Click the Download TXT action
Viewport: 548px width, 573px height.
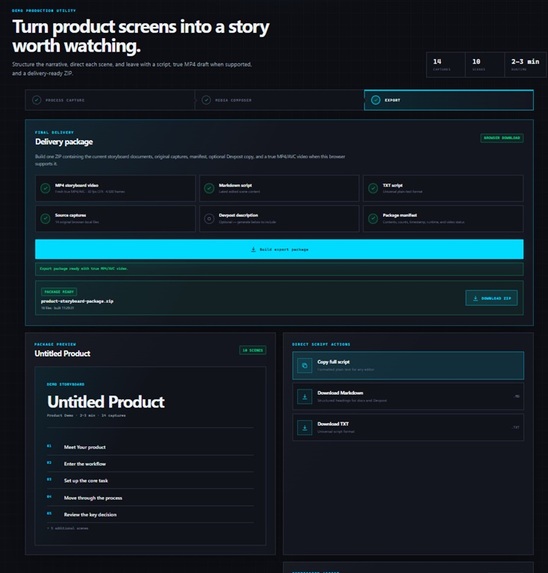click(408, 427)
